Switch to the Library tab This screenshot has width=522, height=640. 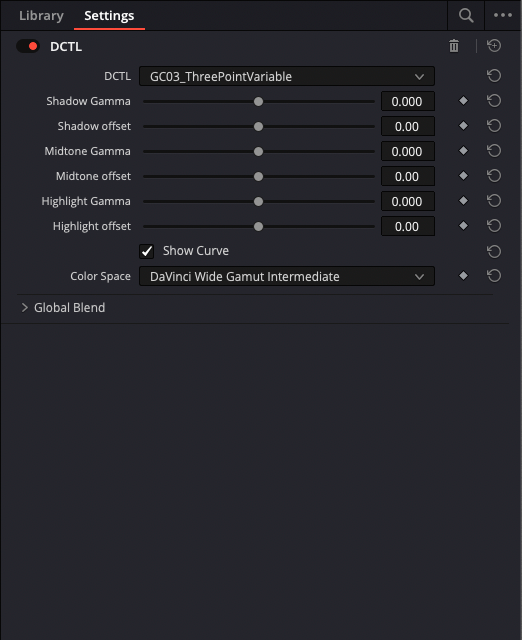pos(41,16)
